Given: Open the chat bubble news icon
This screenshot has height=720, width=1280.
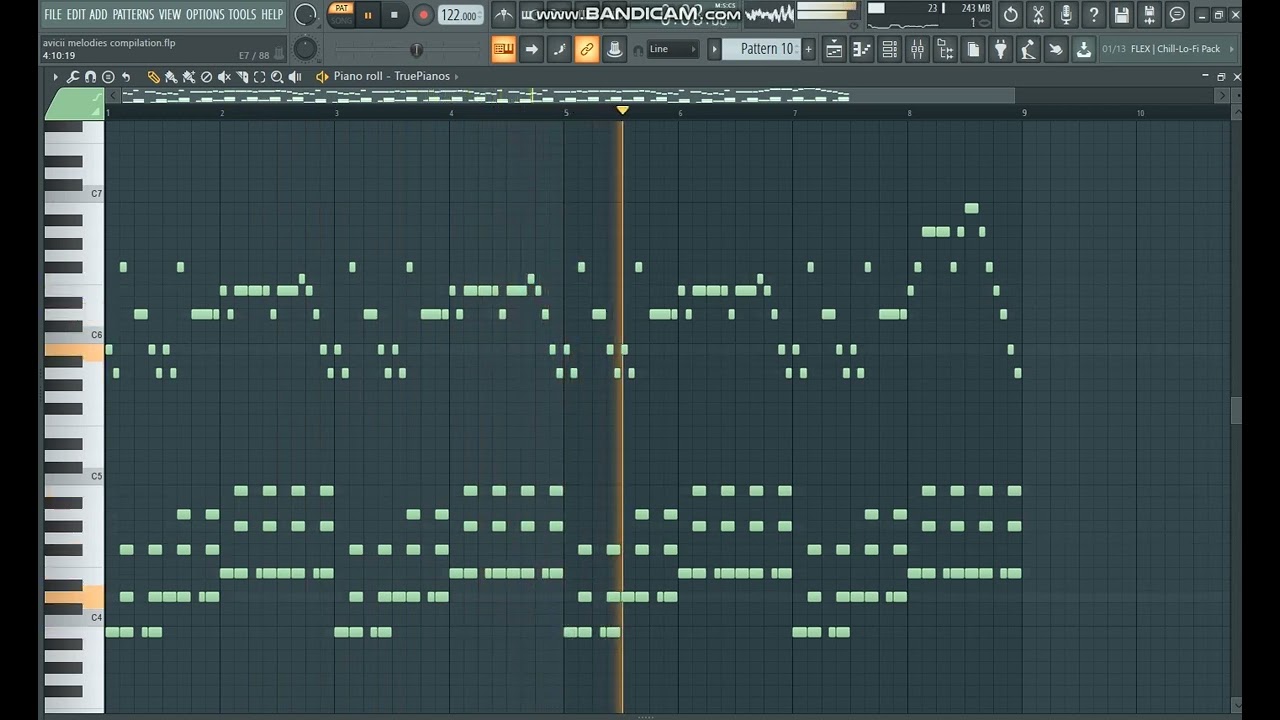Looking at the screenshot, I should (x=1177, y=14).
